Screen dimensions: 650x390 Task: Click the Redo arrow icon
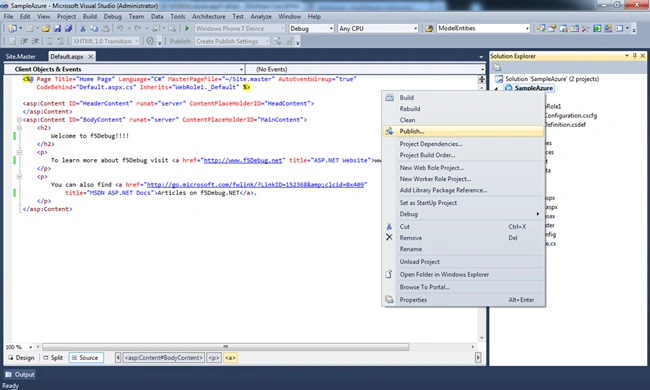click(x=138, y=28)
